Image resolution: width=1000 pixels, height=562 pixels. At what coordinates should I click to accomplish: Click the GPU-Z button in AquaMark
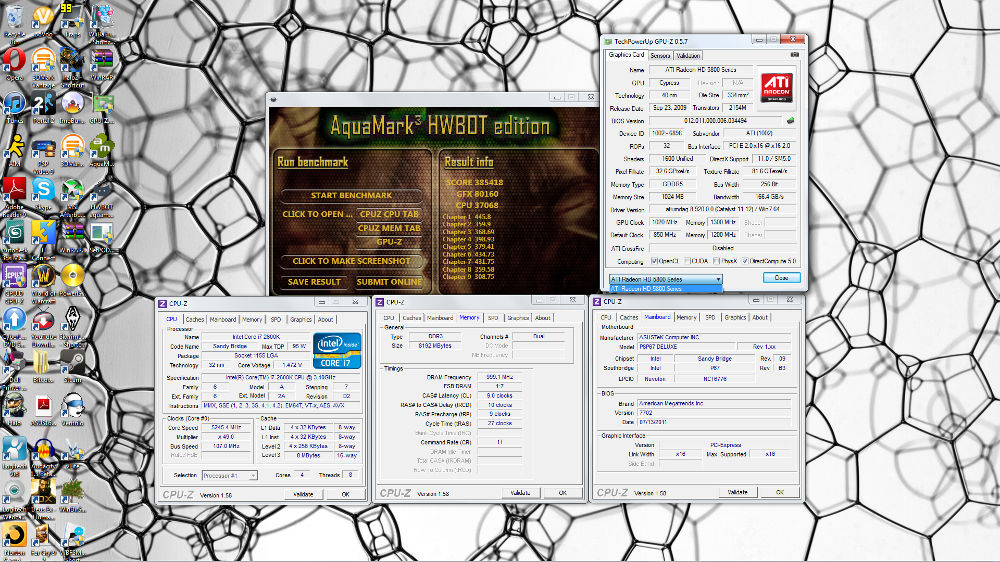(x=389, y=242)
